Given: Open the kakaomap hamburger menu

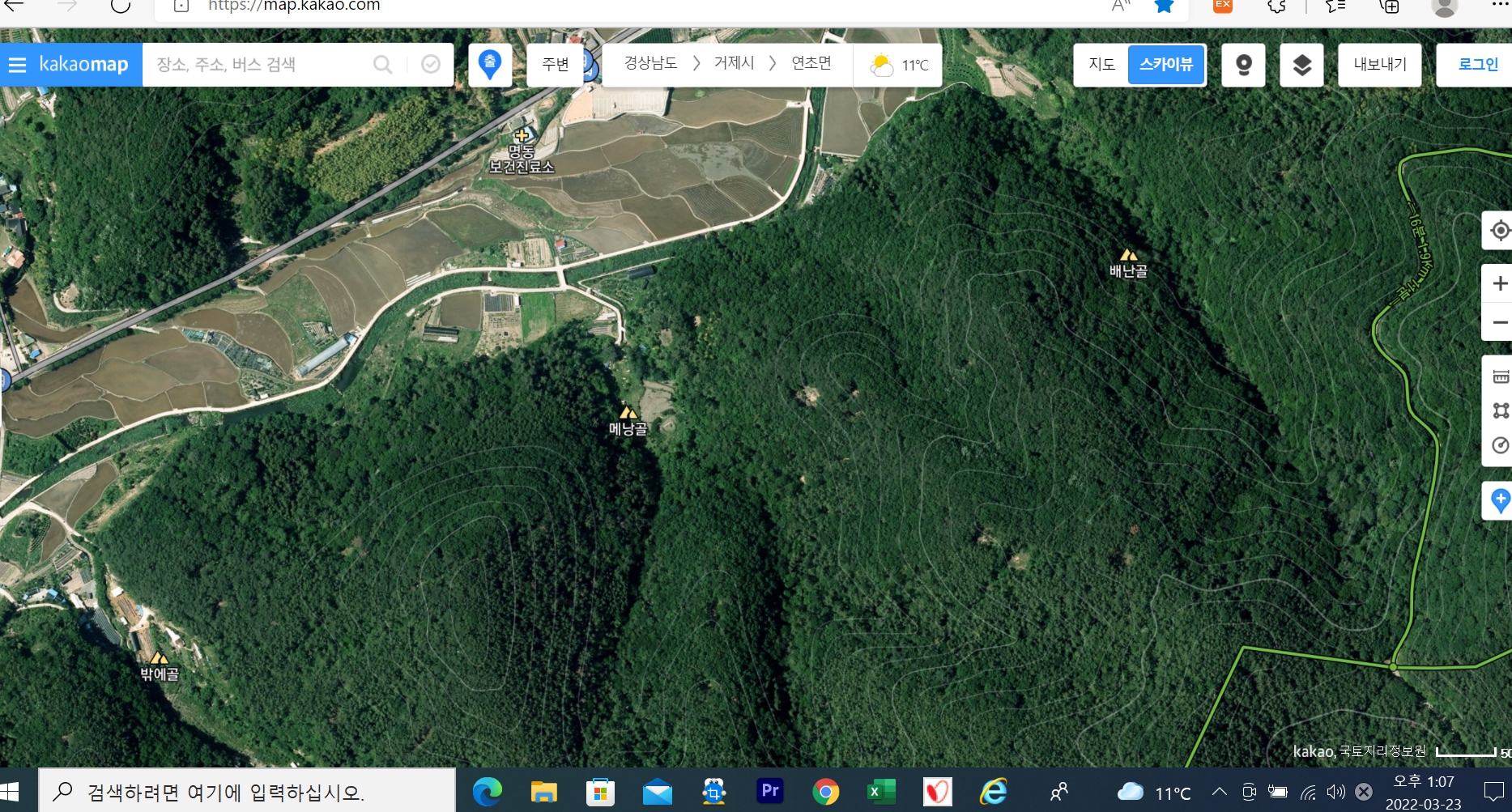Looking at the screenshot, I should [18, 65].
